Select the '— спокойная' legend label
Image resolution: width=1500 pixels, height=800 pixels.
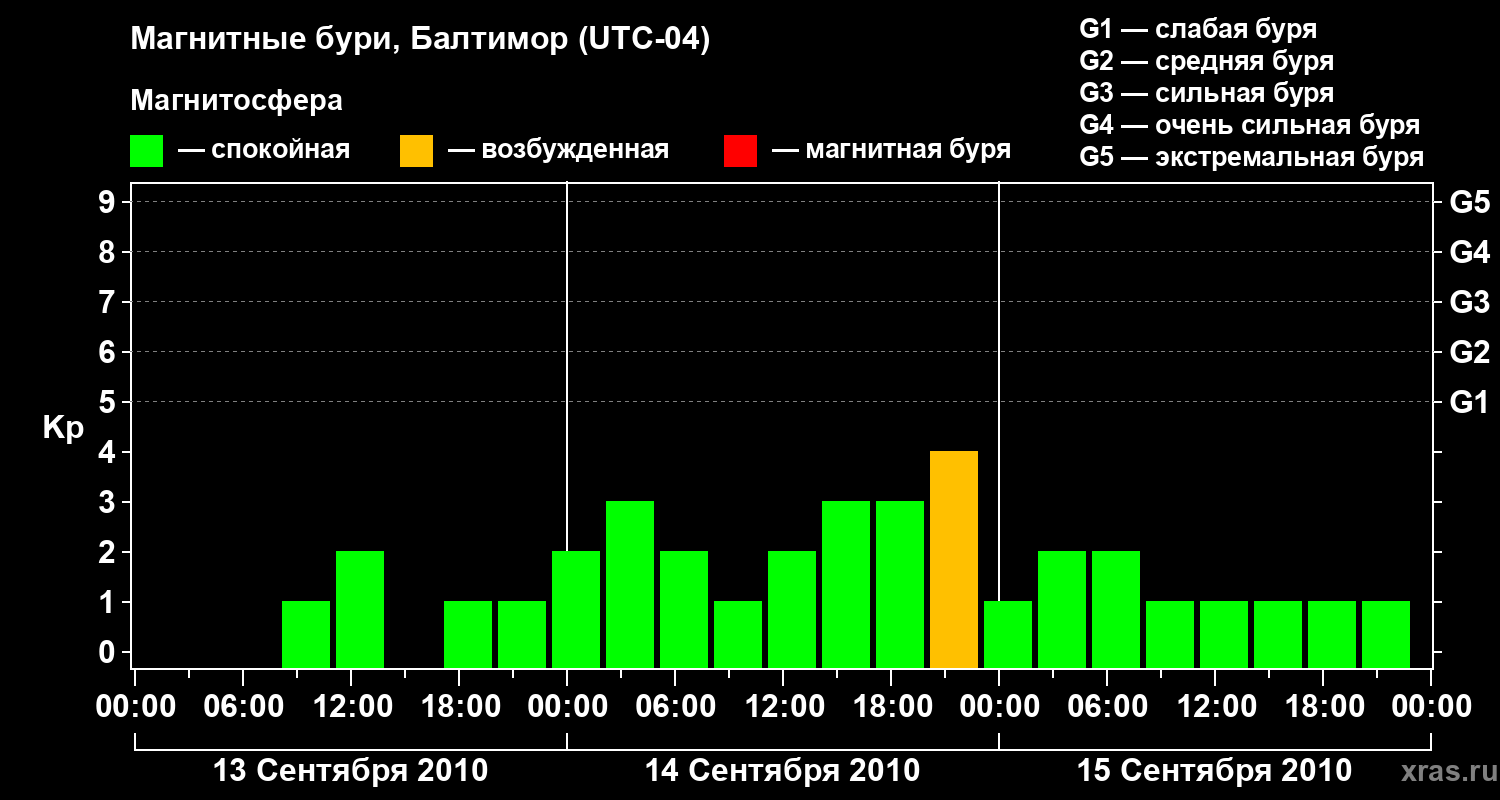point(264,150)
